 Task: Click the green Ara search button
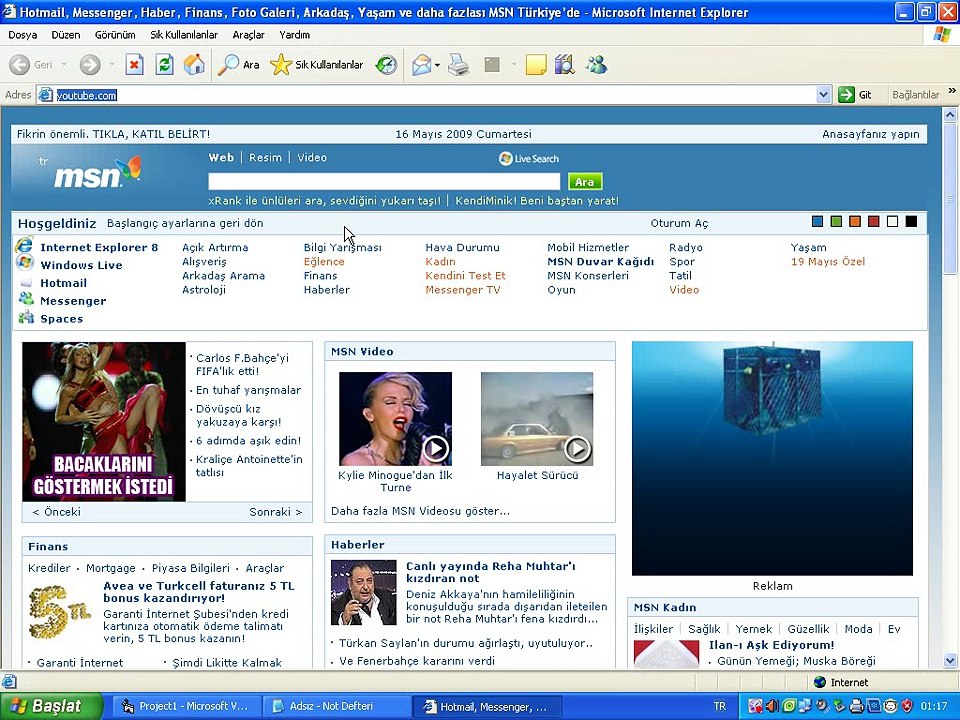[585, 182]
